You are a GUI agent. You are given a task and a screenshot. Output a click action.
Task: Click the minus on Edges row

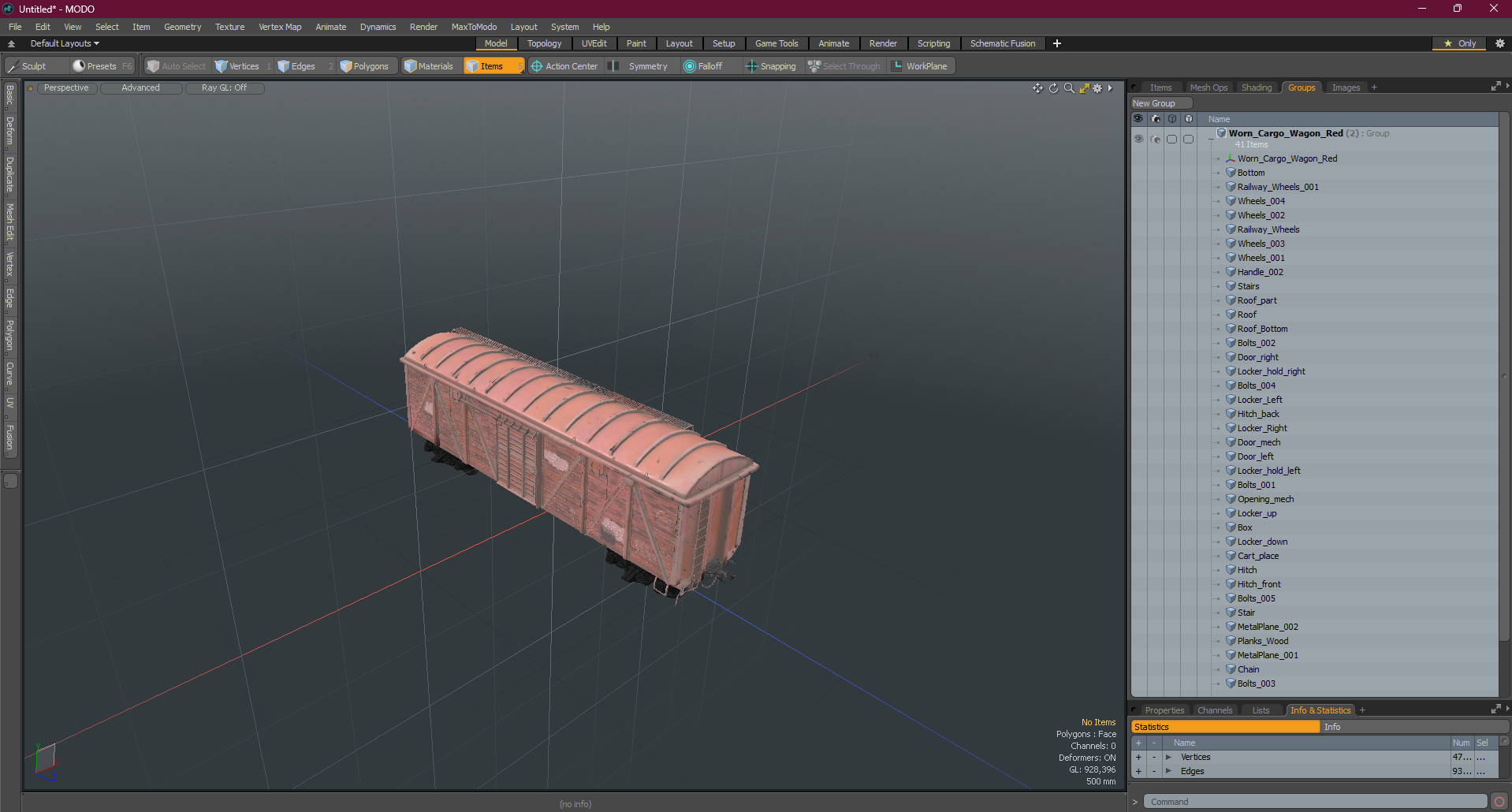point(1153,771)
